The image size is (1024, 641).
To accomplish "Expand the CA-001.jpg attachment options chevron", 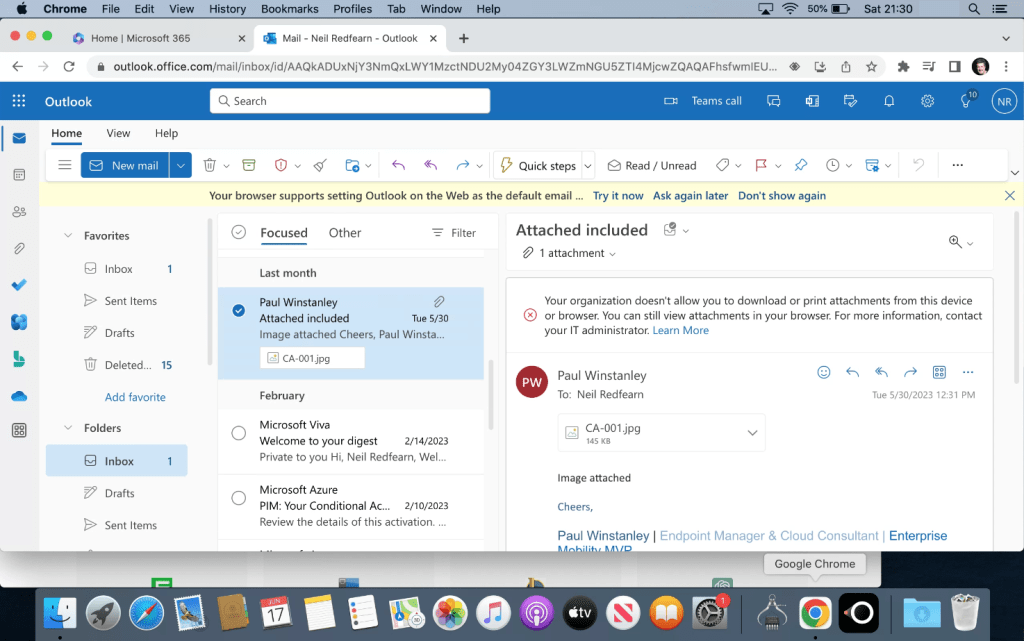I will click(x=752, y=432).
